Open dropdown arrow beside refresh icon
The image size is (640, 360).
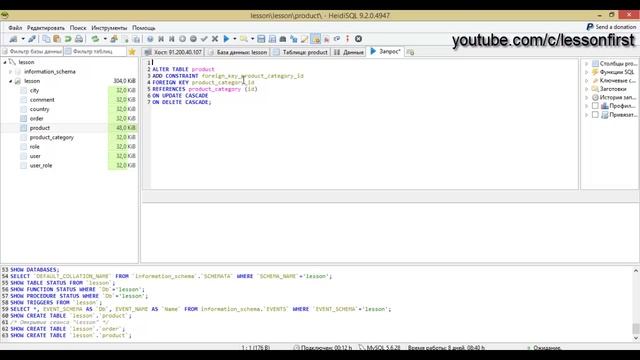pos(105,39)
